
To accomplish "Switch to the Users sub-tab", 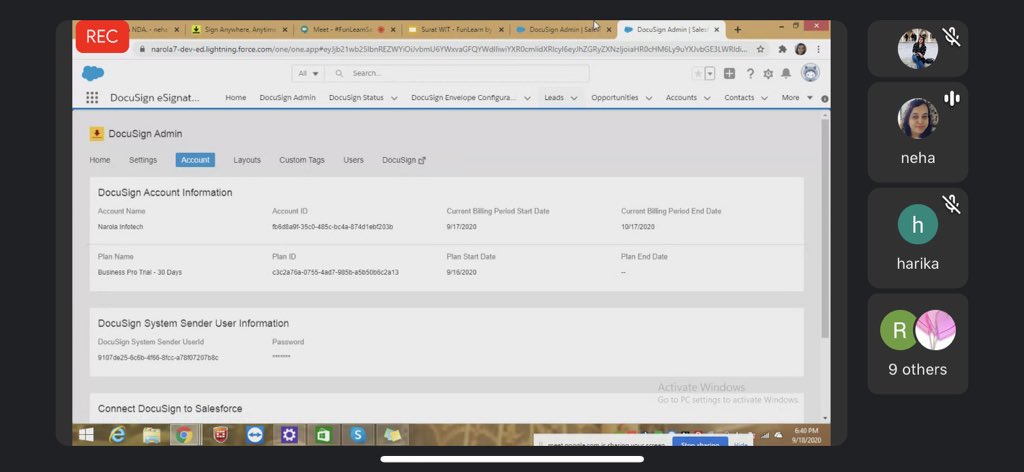I will click(x=353, y=160).
